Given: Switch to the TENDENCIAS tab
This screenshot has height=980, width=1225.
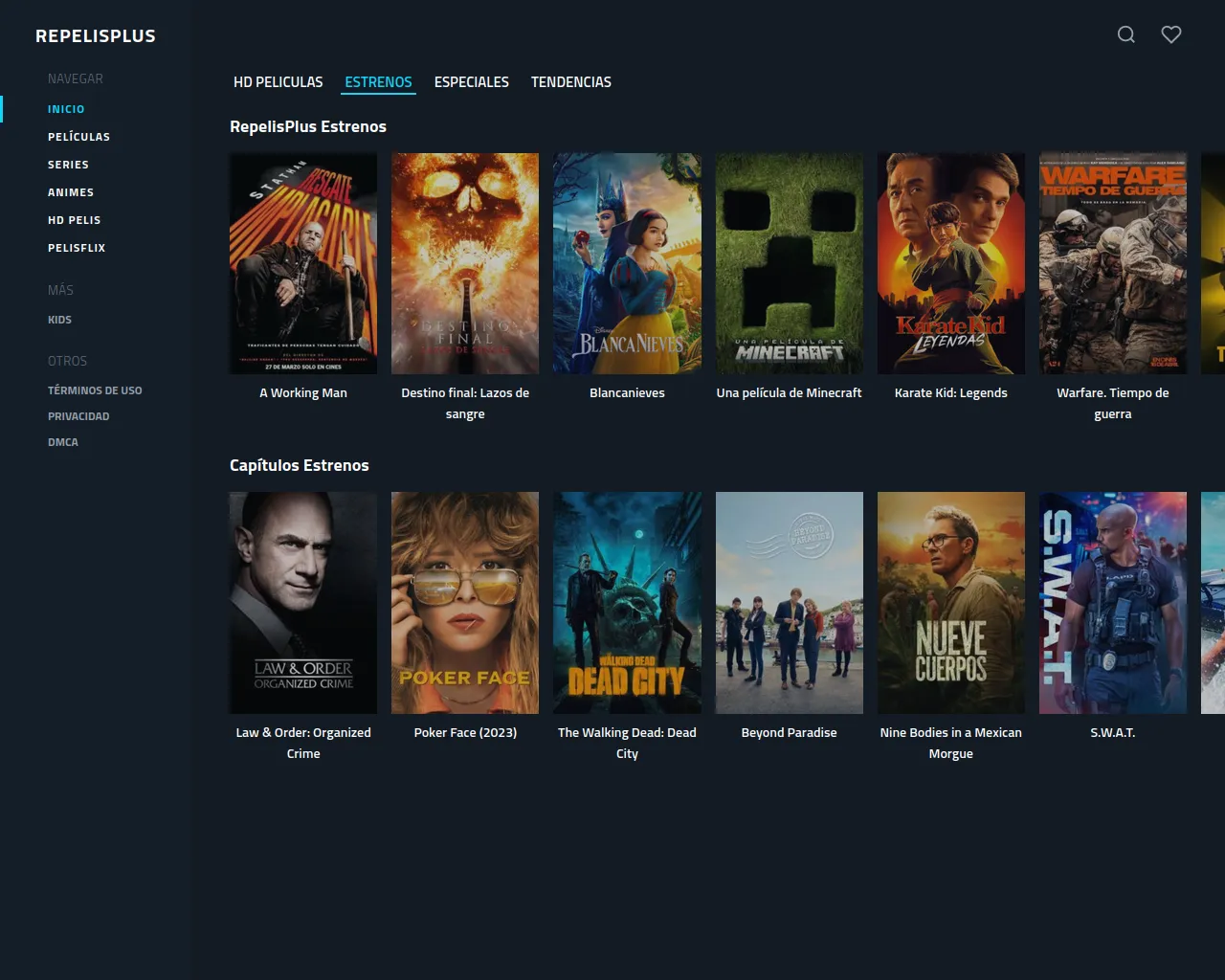Looking at the screenshot, I should pos(571,82).
